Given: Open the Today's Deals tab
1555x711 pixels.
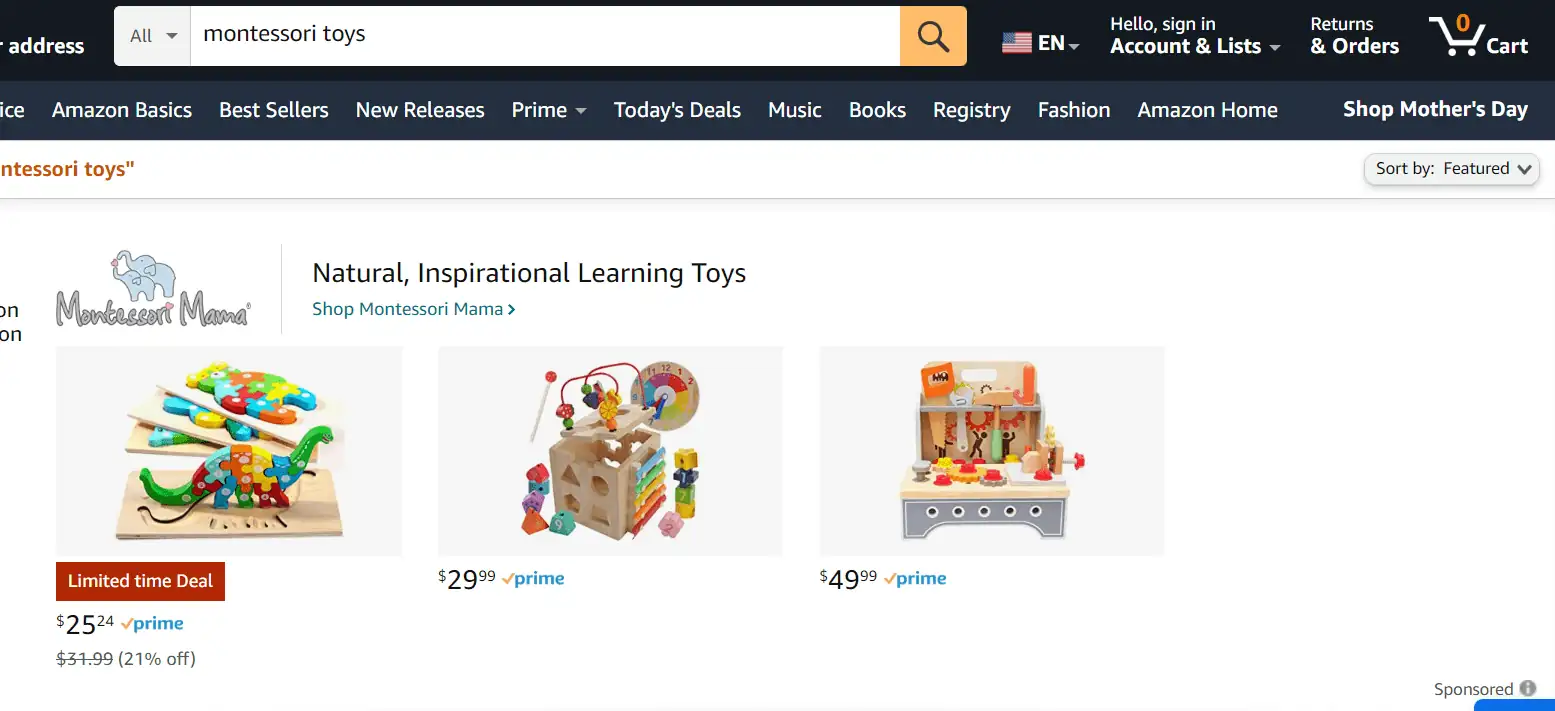Looking at the screenshot, I should click(677, 110).
